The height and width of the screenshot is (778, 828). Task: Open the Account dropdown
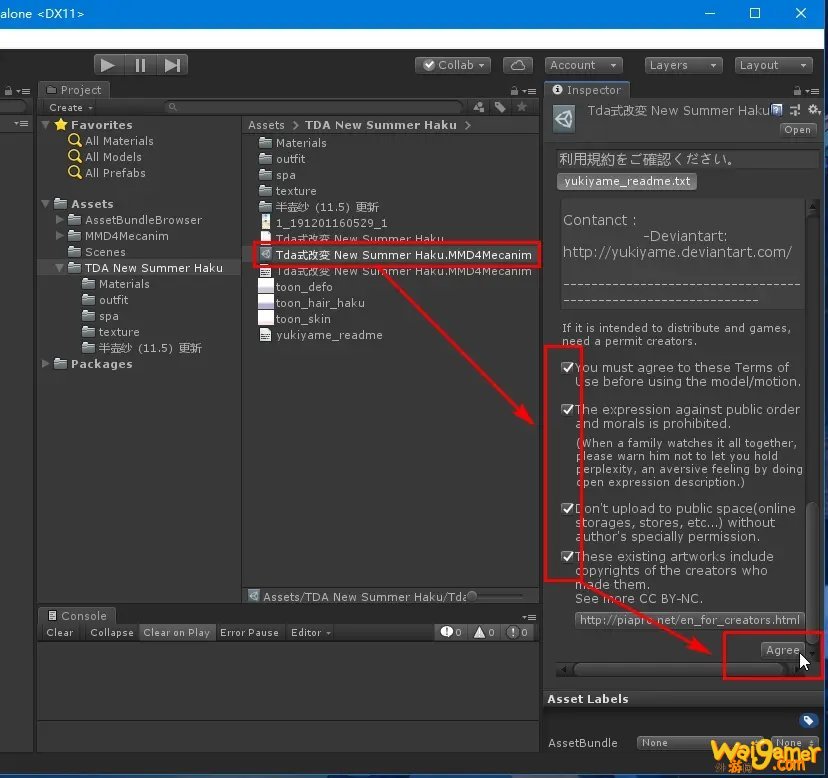coord(584,65)
